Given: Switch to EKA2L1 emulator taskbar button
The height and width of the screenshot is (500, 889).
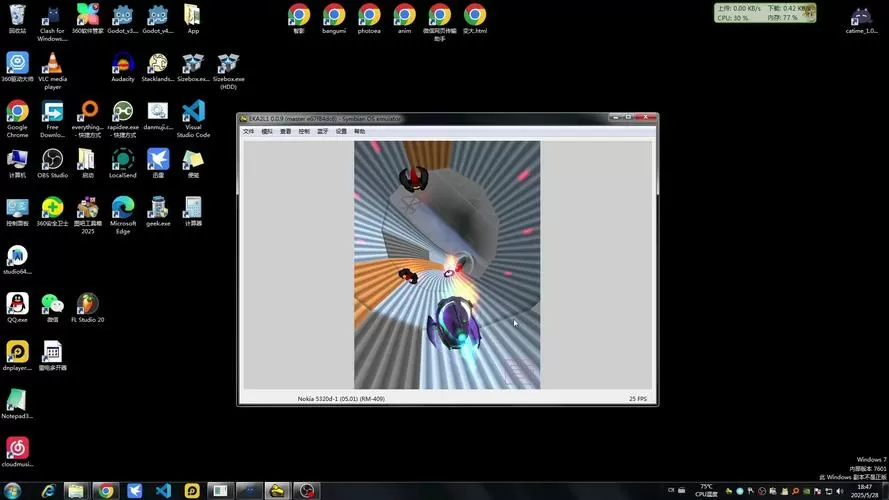Looking at the screenshot, I should 277,490.
